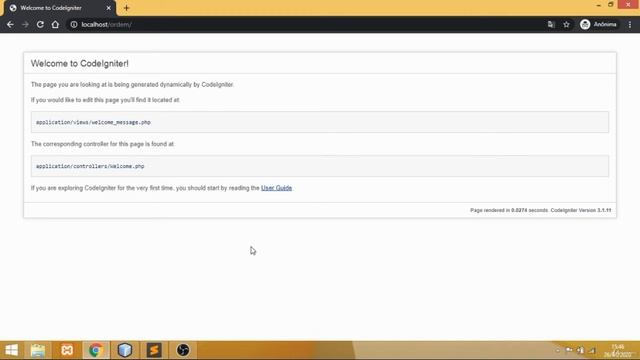Click the application/controllers/Welcome.php path
This screenshot has width=640, height=360.
point(90,166)
